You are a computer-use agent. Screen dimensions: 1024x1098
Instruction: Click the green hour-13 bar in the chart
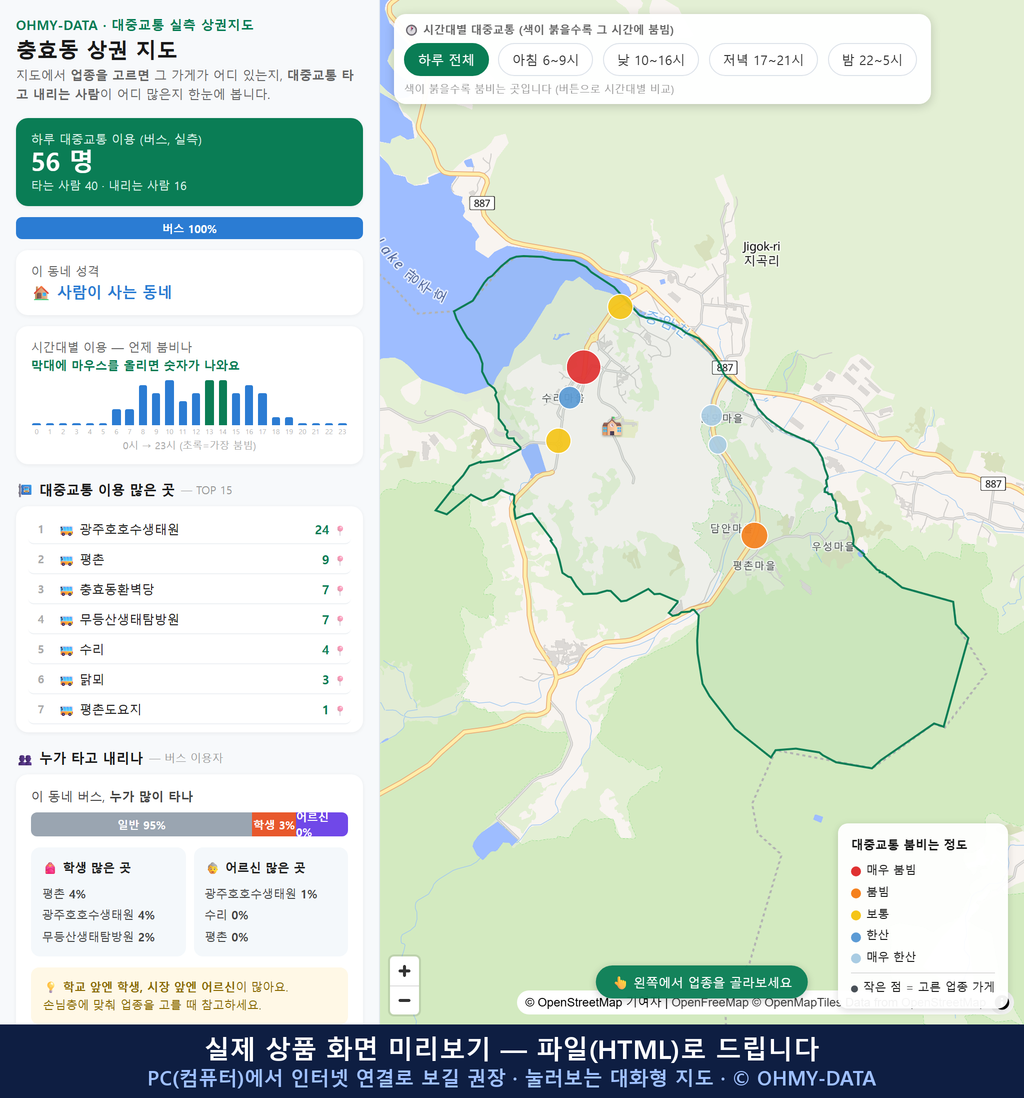(x=209, y=403)
